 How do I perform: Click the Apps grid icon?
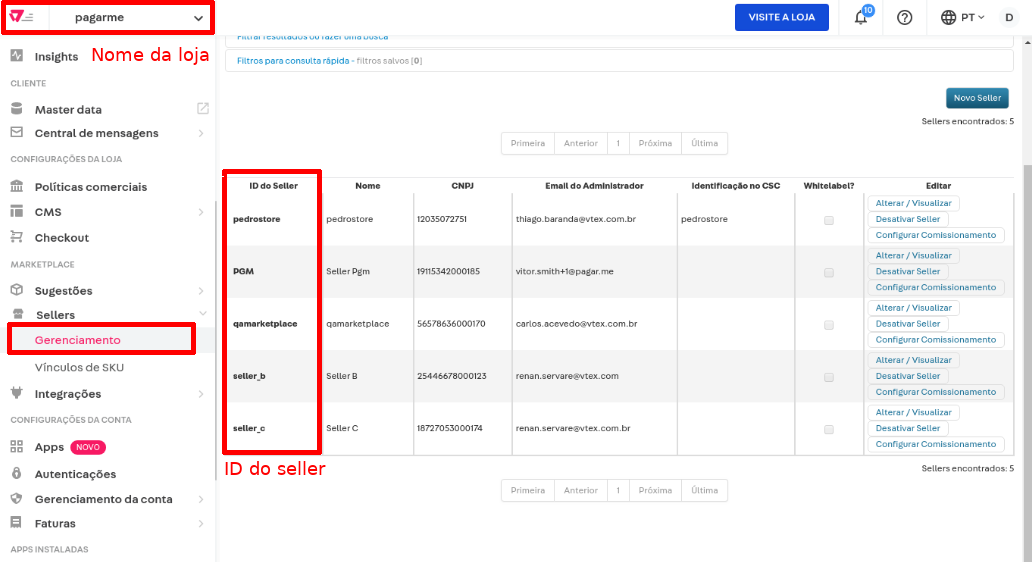(17, 447)
